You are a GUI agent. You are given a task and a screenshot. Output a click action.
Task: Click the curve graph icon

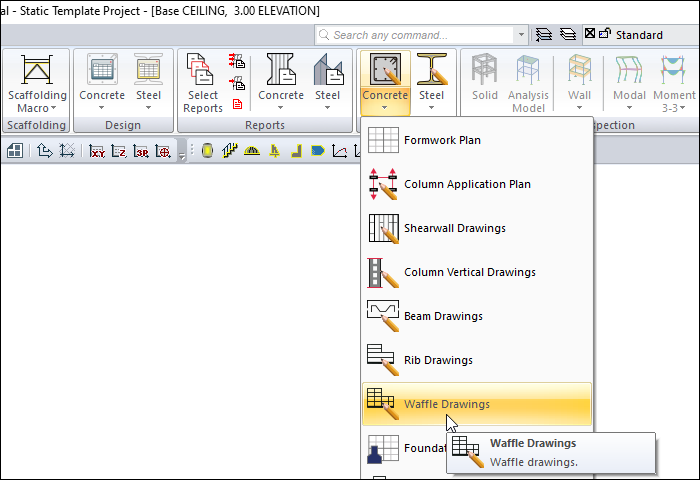(339, 151)
